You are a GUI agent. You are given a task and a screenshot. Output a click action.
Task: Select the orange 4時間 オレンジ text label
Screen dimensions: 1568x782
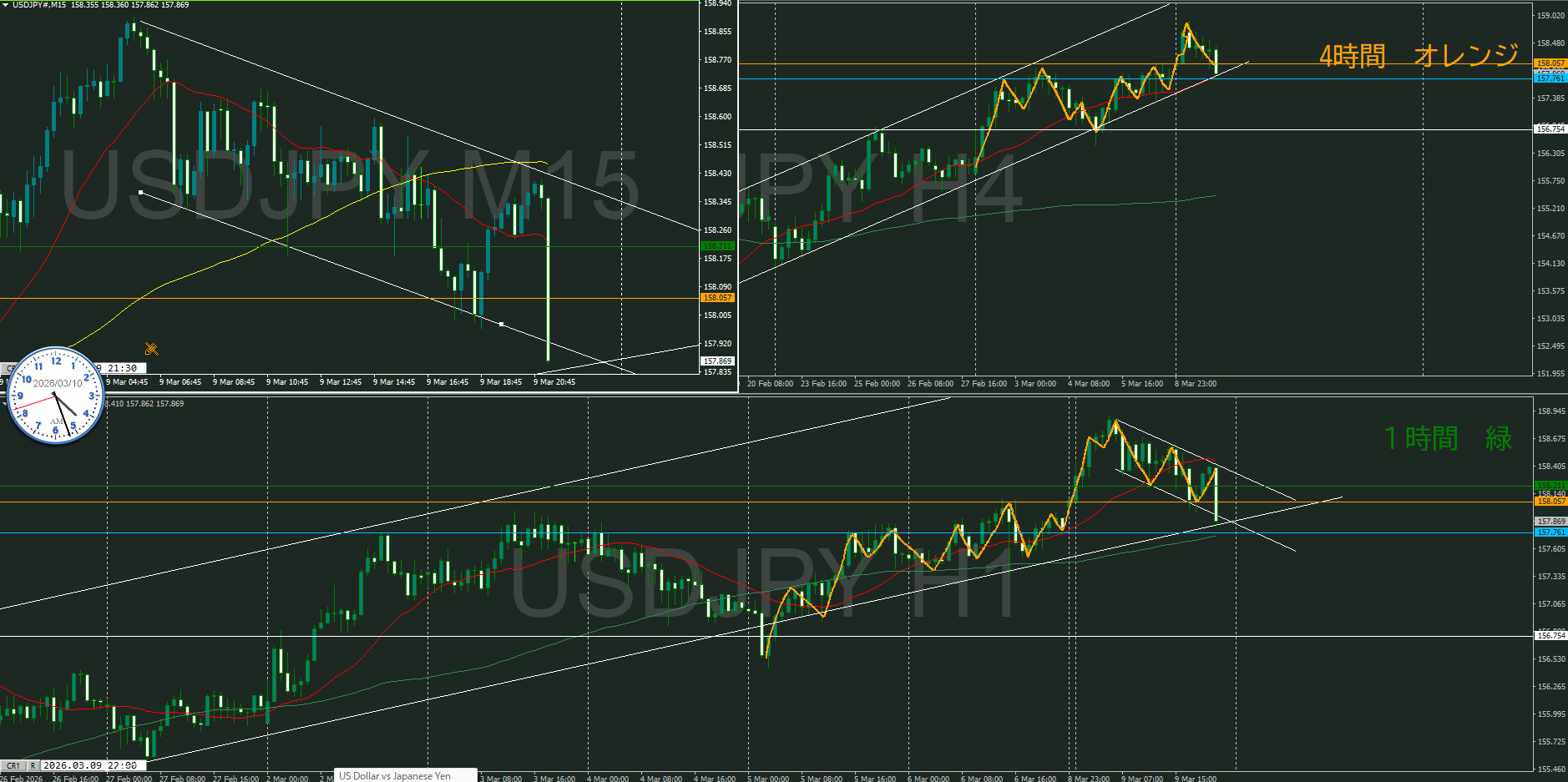coord(1419,56)
